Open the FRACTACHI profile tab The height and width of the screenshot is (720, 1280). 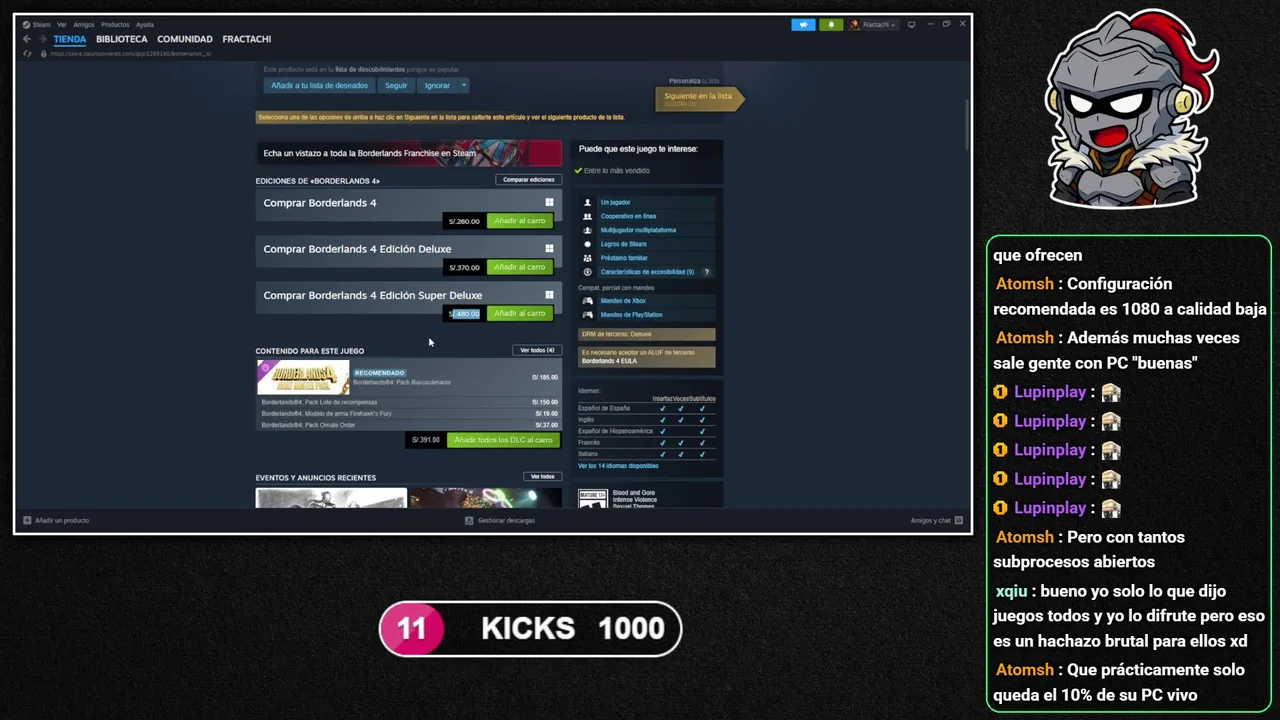tap(247, 39)
